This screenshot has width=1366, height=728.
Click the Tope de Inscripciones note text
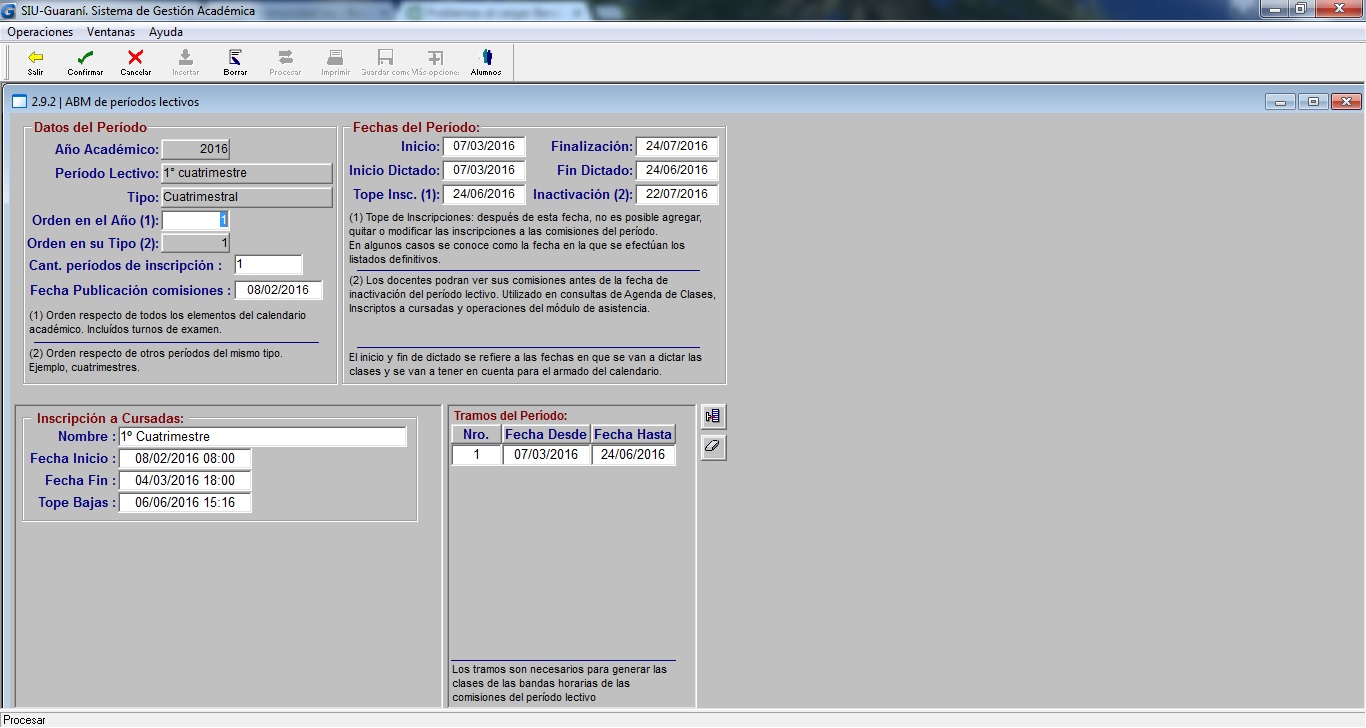(525, 238)
